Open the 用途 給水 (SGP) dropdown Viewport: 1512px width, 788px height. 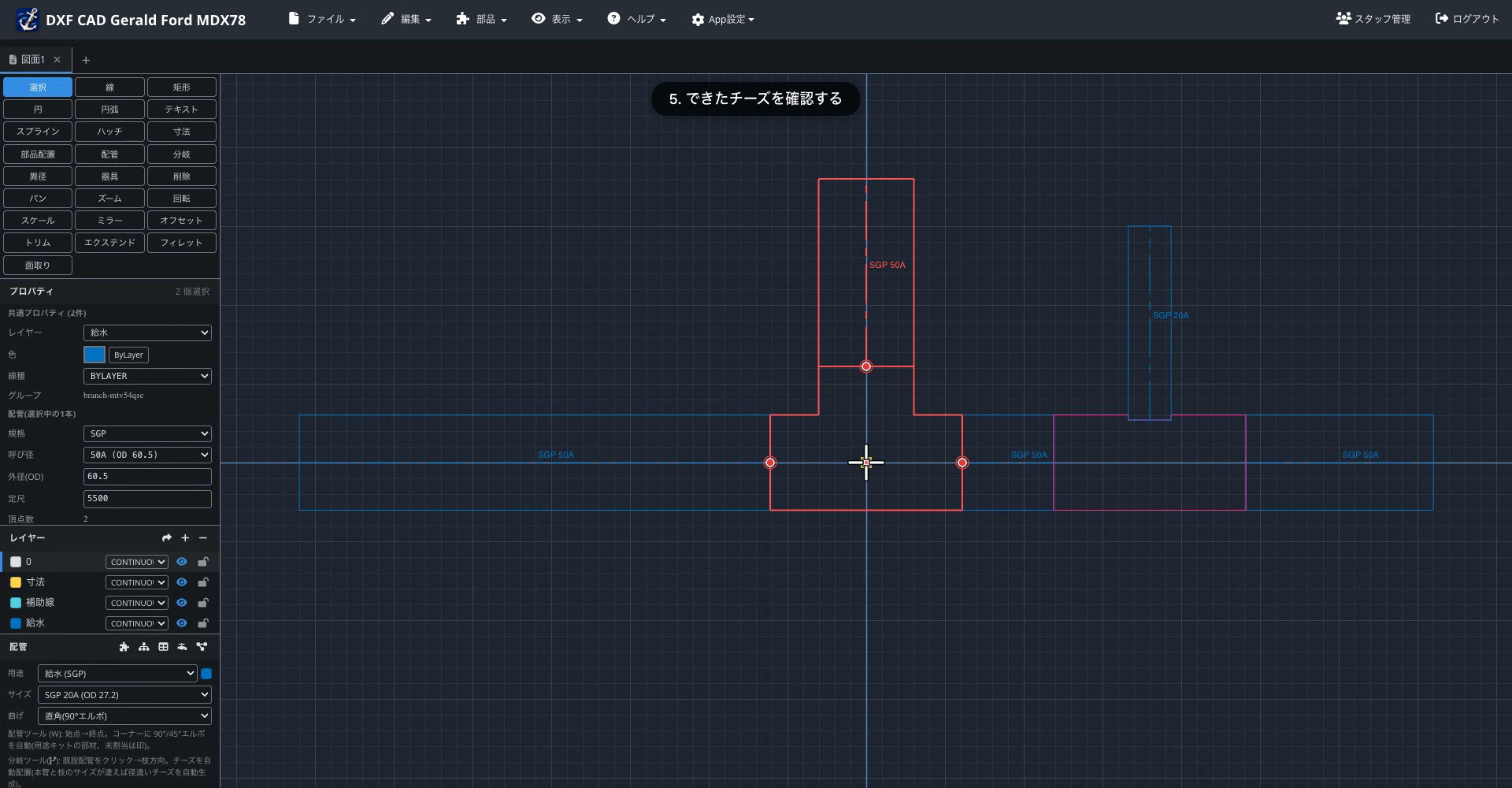point(117,674)
